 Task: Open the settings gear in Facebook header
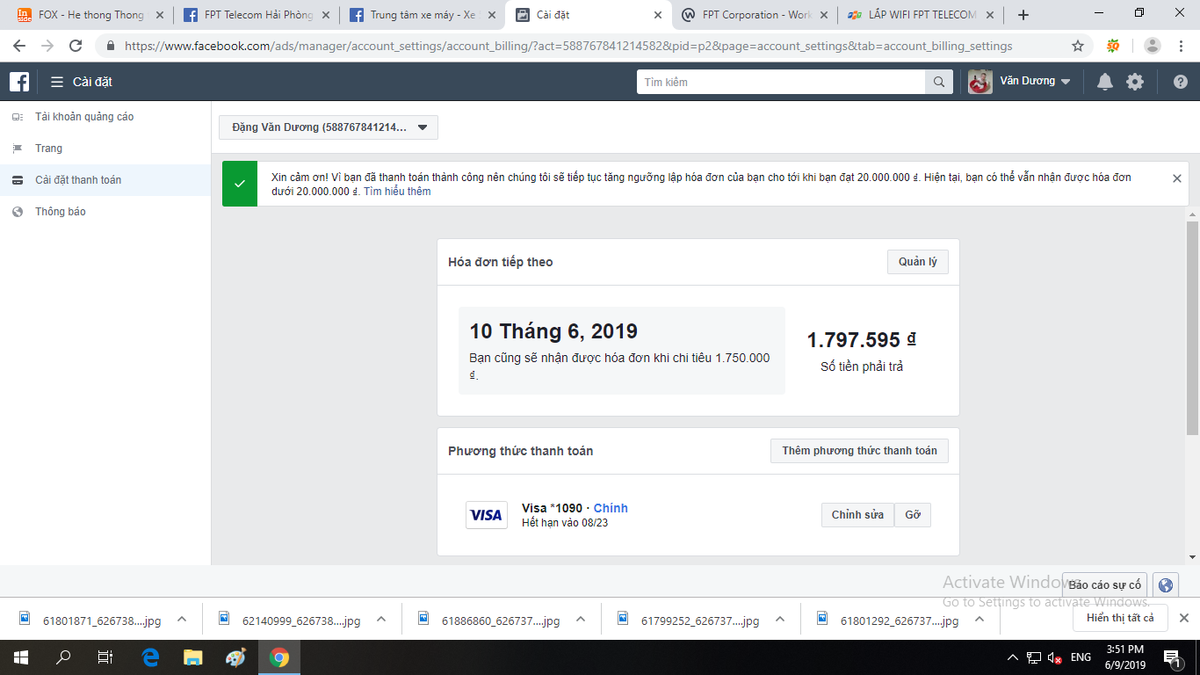coord(1135,82)
